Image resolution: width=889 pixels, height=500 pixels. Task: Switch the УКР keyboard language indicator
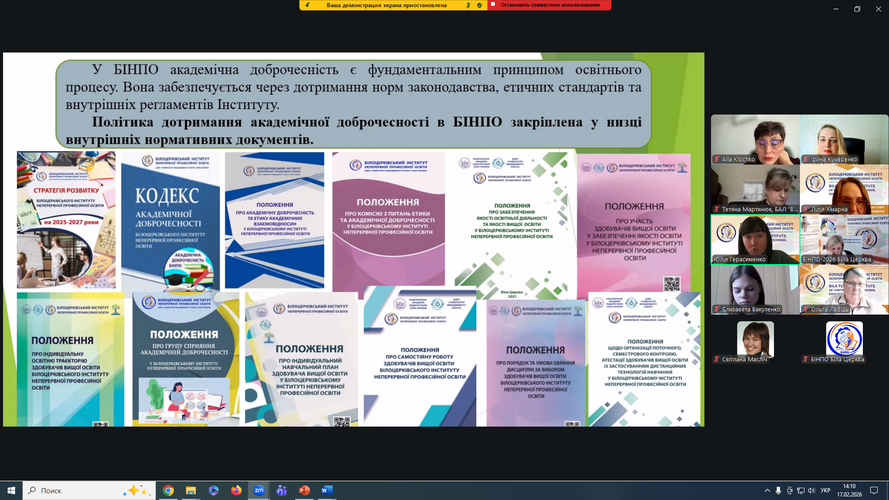point(825,491)
